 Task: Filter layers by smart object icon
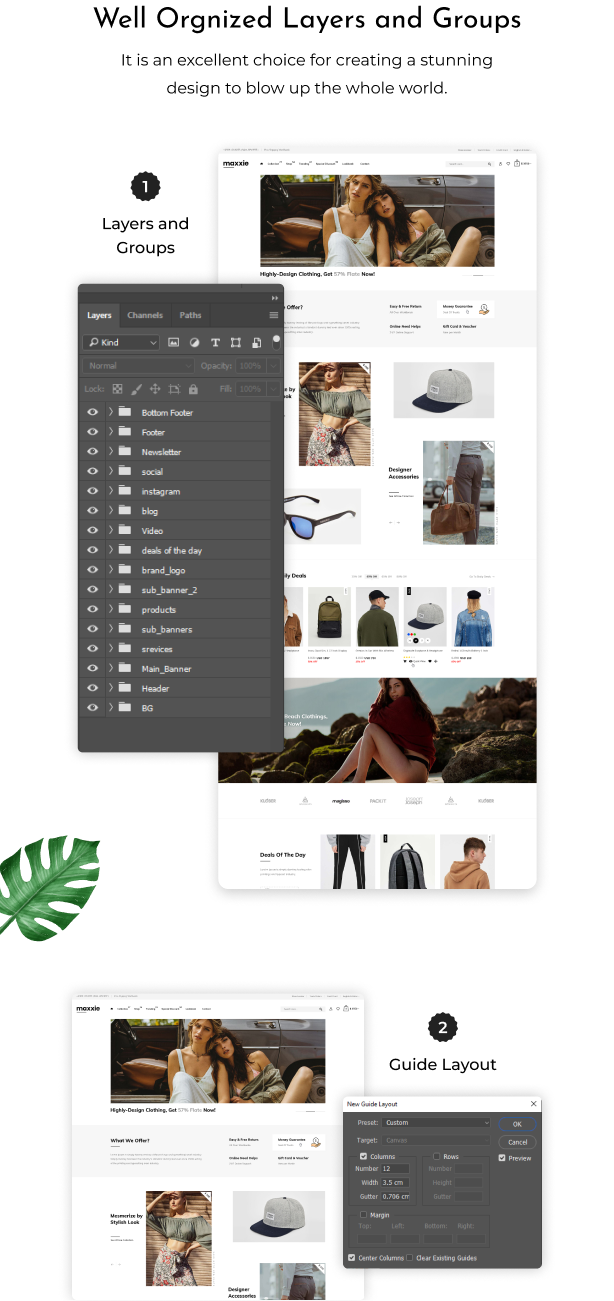[x=257, y=342]
